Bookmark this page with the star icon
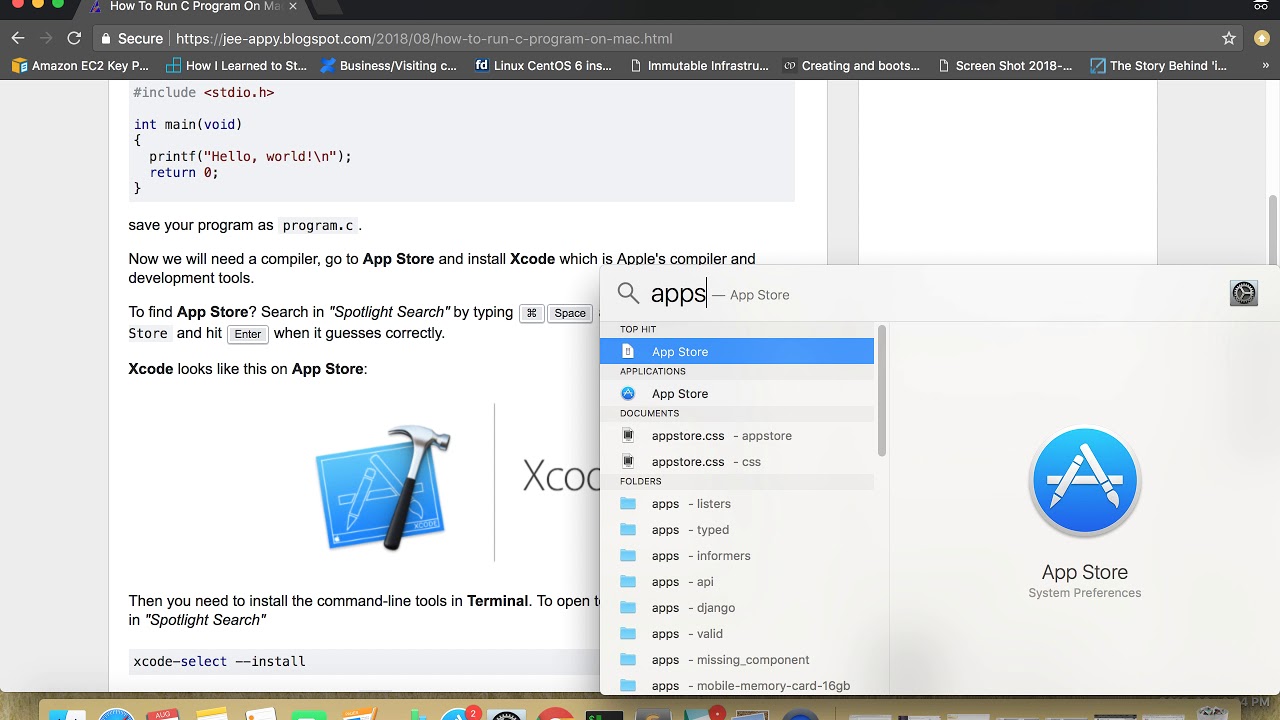The height and width of the screenshot is (720, 1280). 1229,39
